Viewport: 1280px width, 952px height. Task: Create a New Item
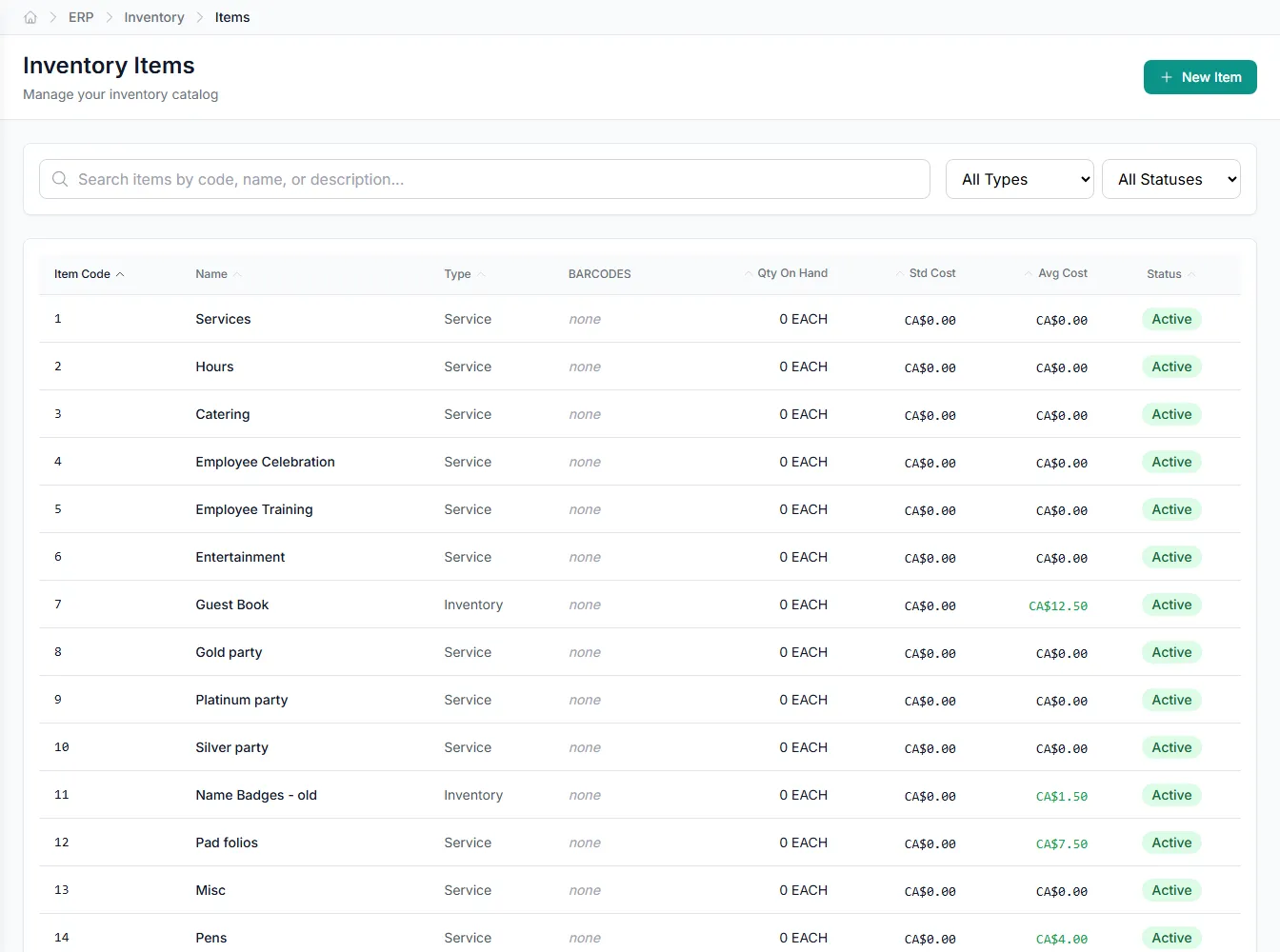pos(1200,77)
